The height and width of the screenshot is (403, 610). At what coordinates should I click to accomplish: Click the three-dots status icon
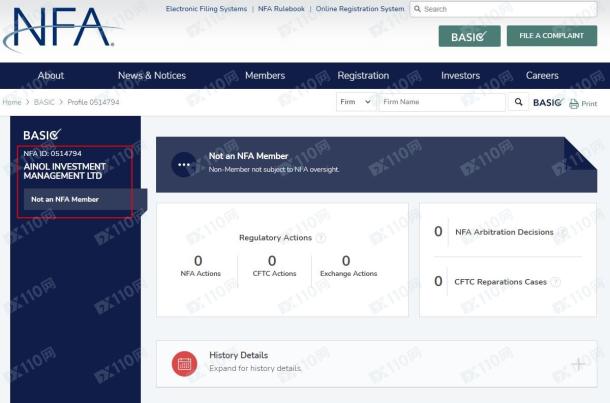click(x=184, y=165)
